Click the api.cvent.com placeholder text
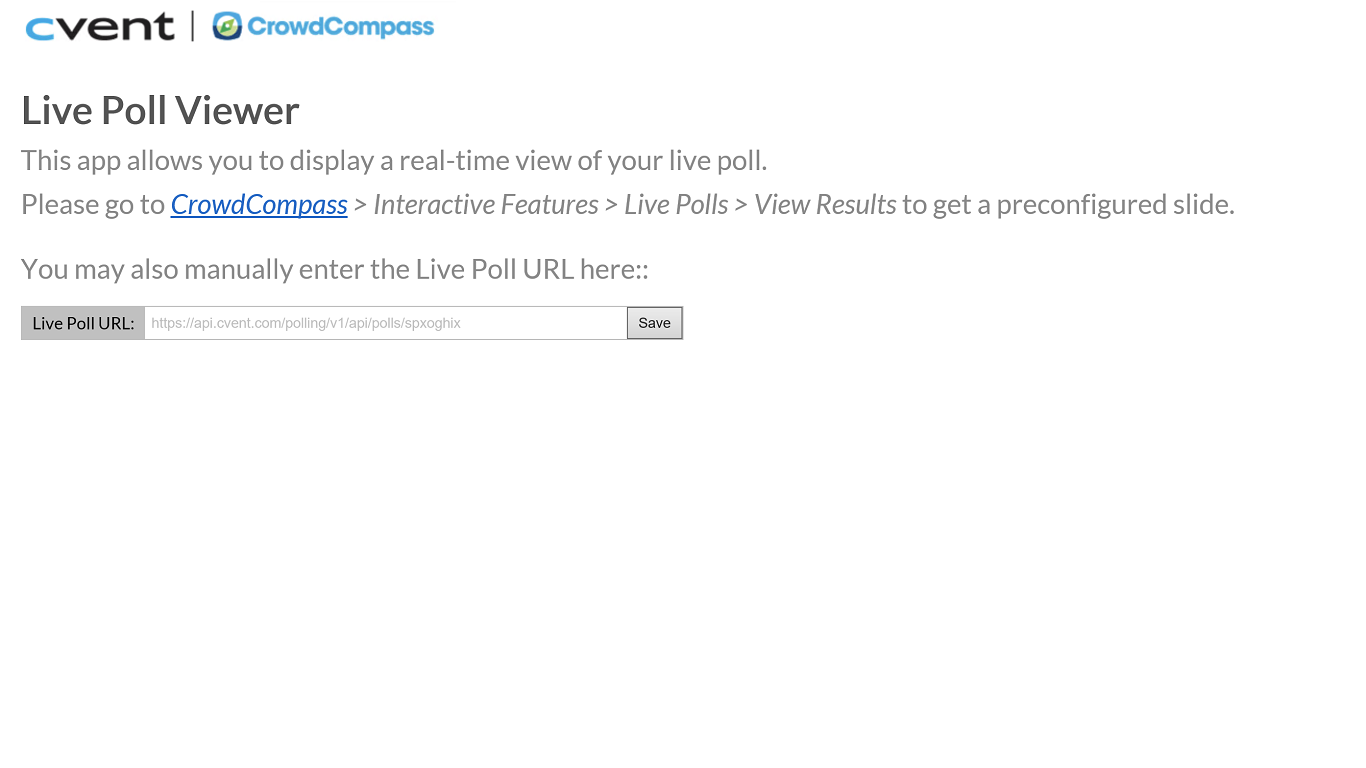The width and height of the screenshot is (1366, 768). point(305,323)
